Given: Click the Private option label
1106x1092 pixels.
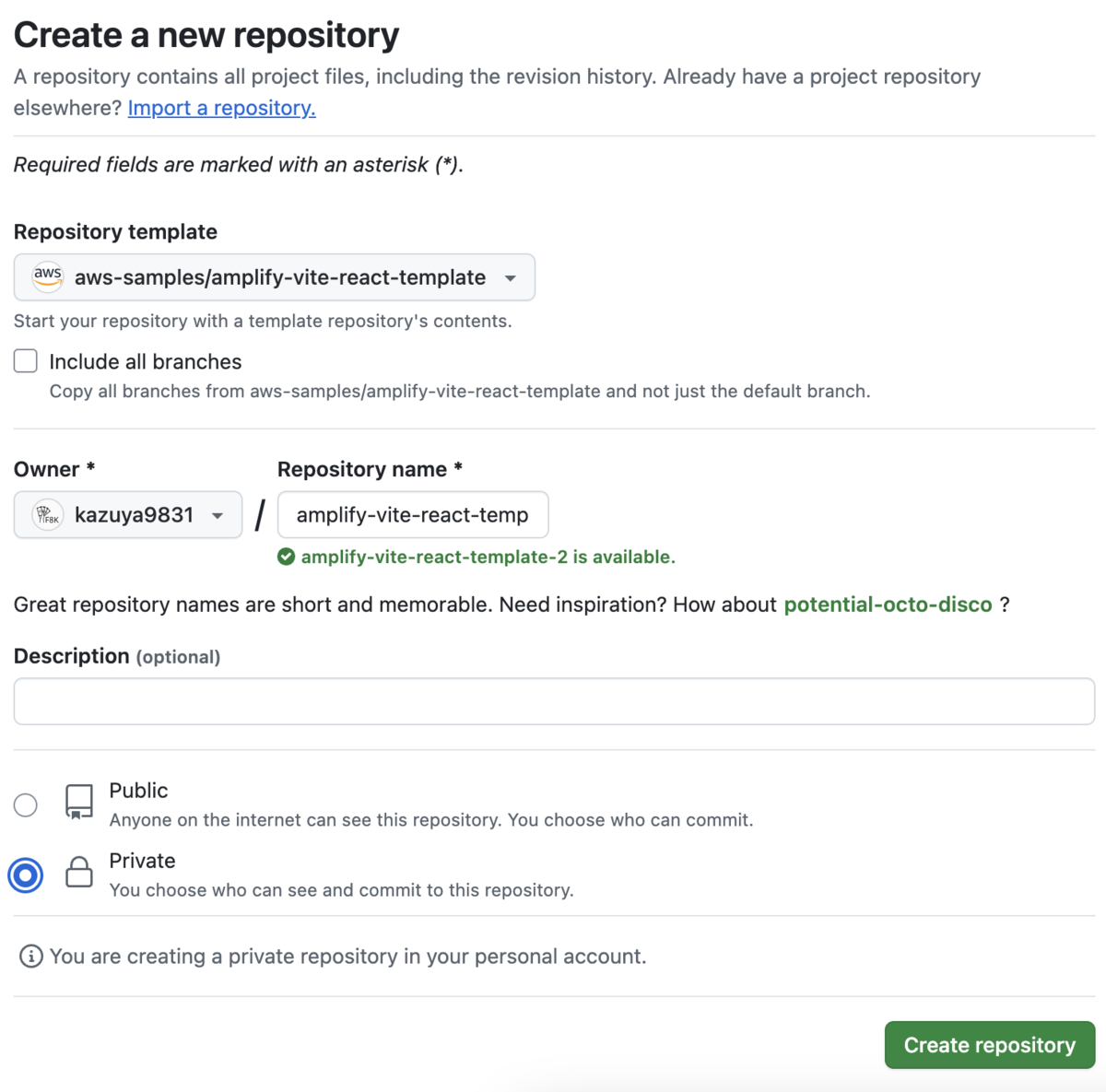Looking at the screenshot, I should (x=142, y=861).
